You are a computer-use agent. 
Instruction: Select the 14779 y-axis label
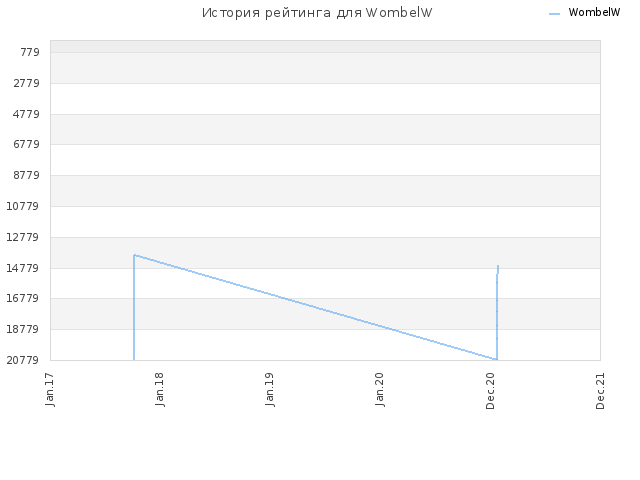point(23,268)
